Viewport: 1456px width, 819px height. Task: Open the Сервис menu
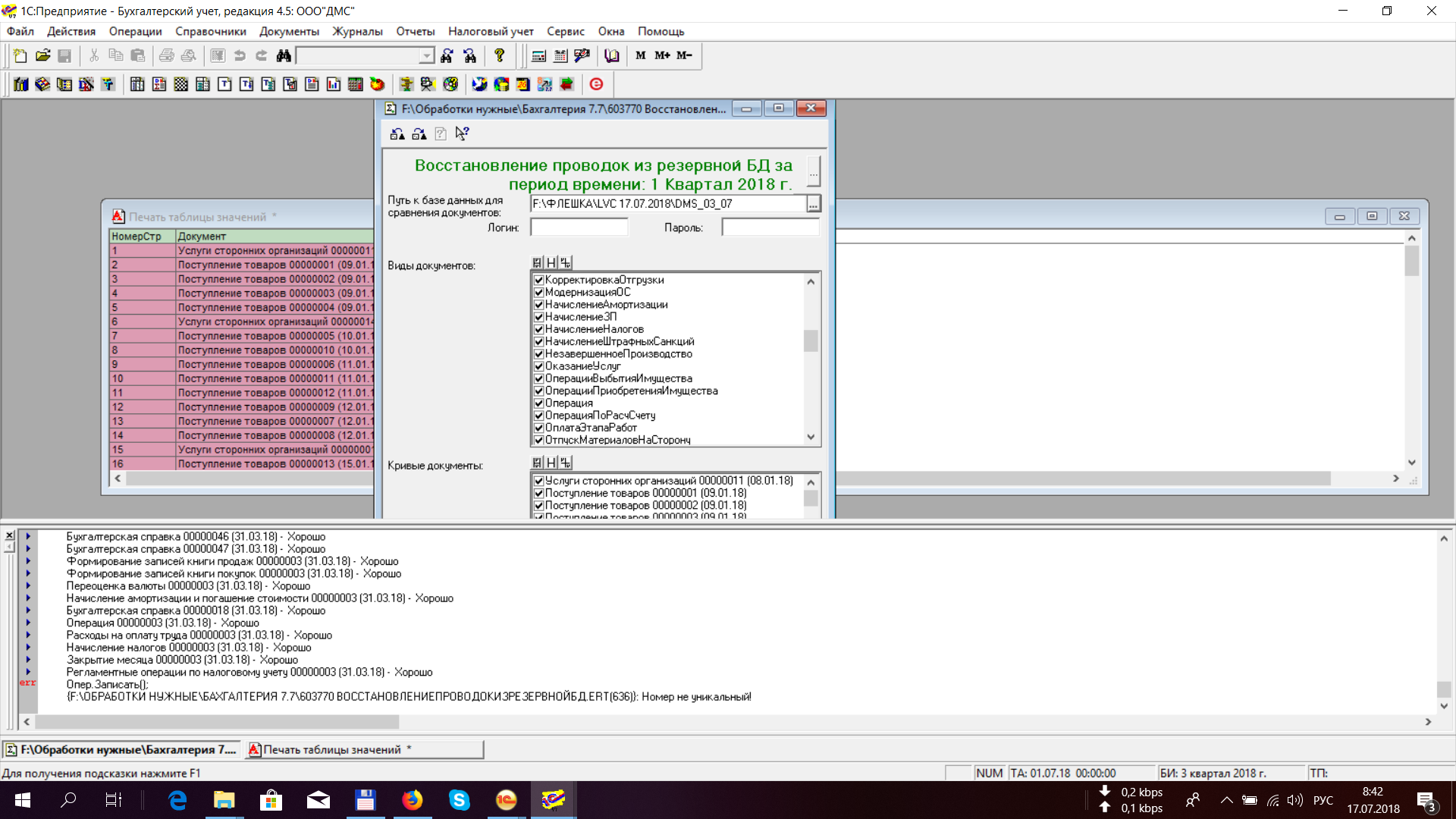566,31
